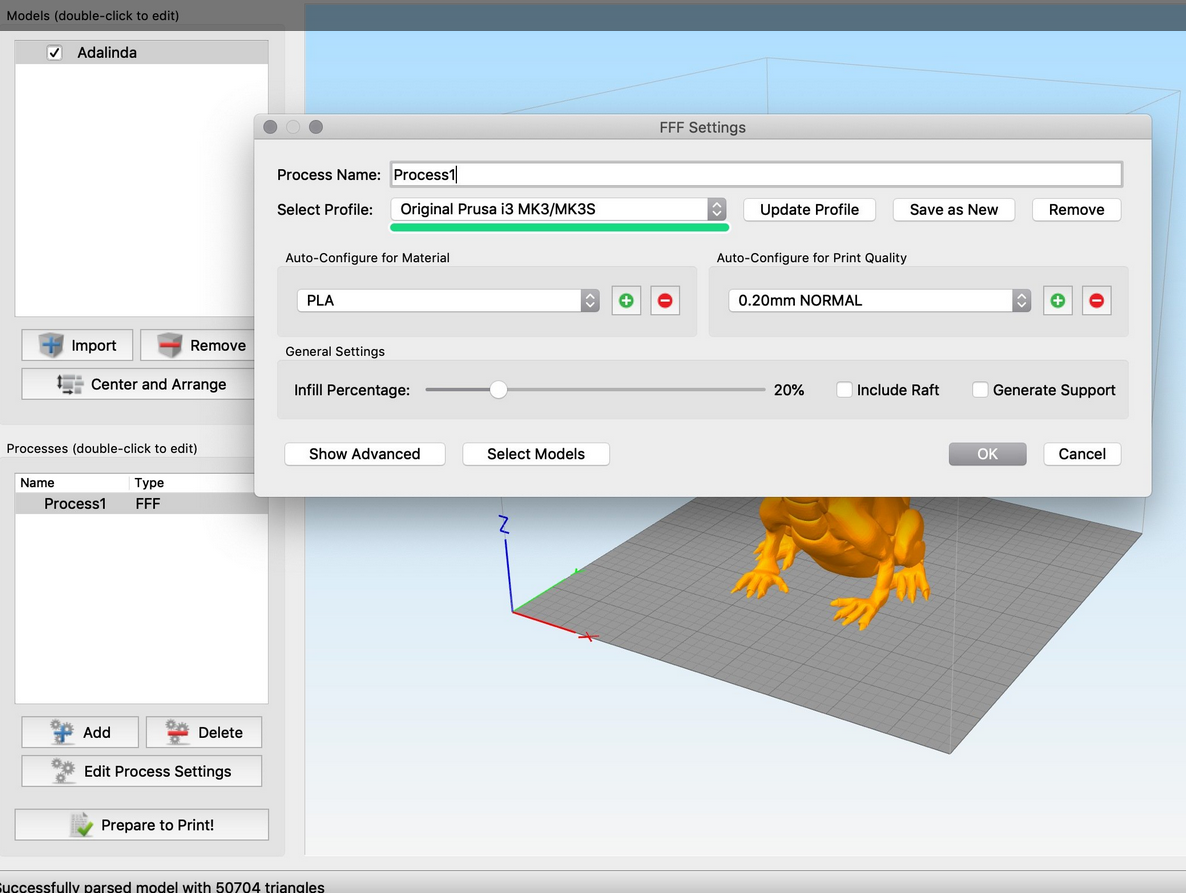Remove the 0.20mm NORMAL quality preset
This screenshot has width=1186, height=893.
1096,301
